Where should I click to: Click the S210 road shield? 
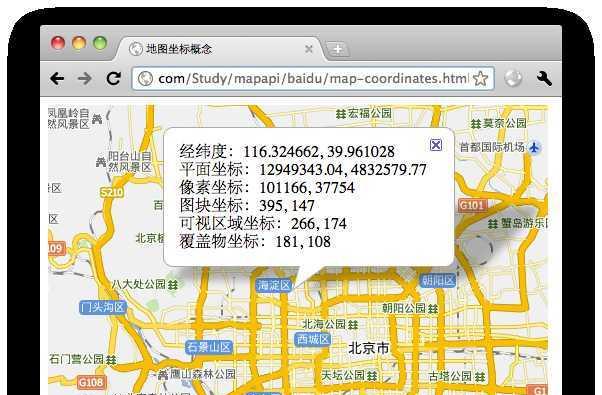111,192
